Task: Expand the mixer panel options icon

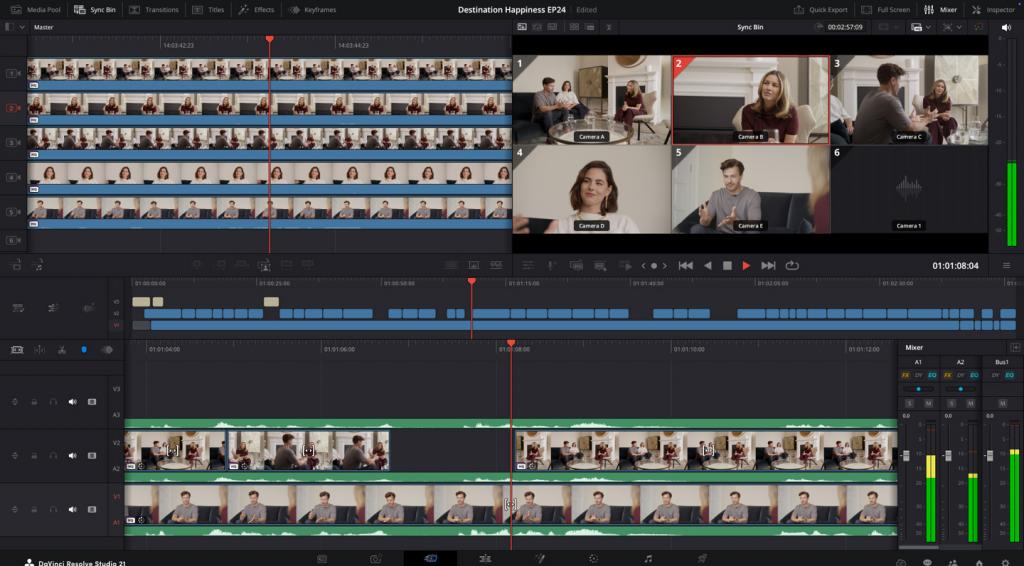Action: click(1015, 347)
